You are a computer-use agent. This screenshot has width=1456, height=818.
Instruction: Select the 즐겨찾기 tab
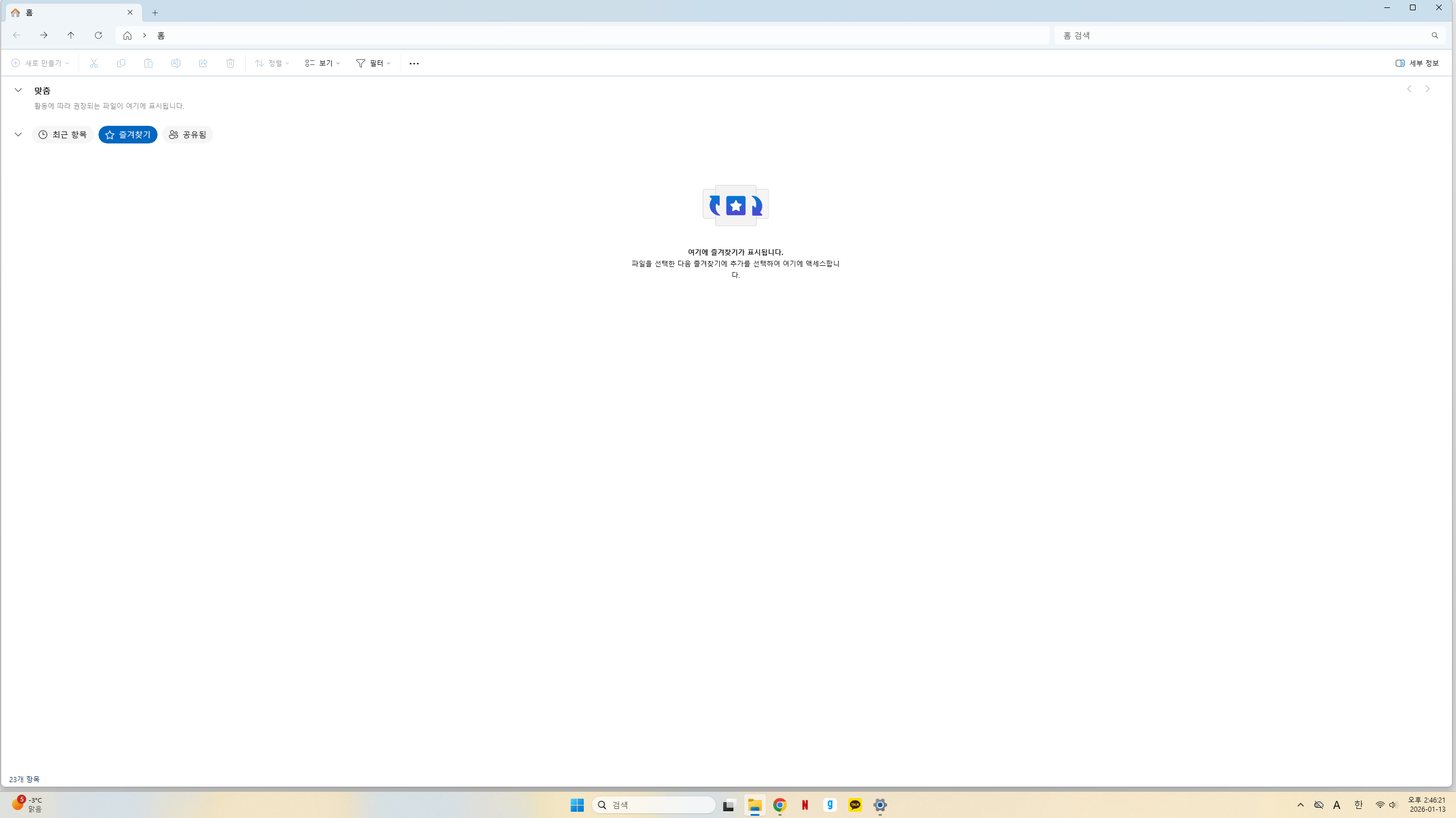(128, 134)
